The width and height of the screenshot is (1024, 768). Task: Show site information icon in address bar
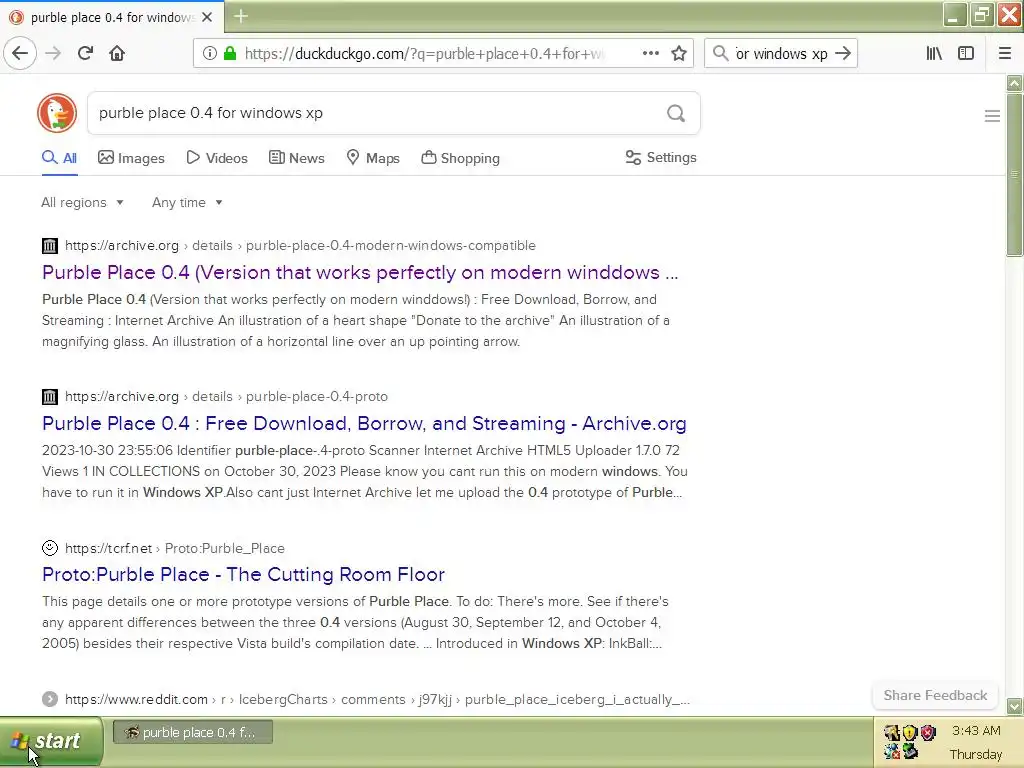(209, 53)
